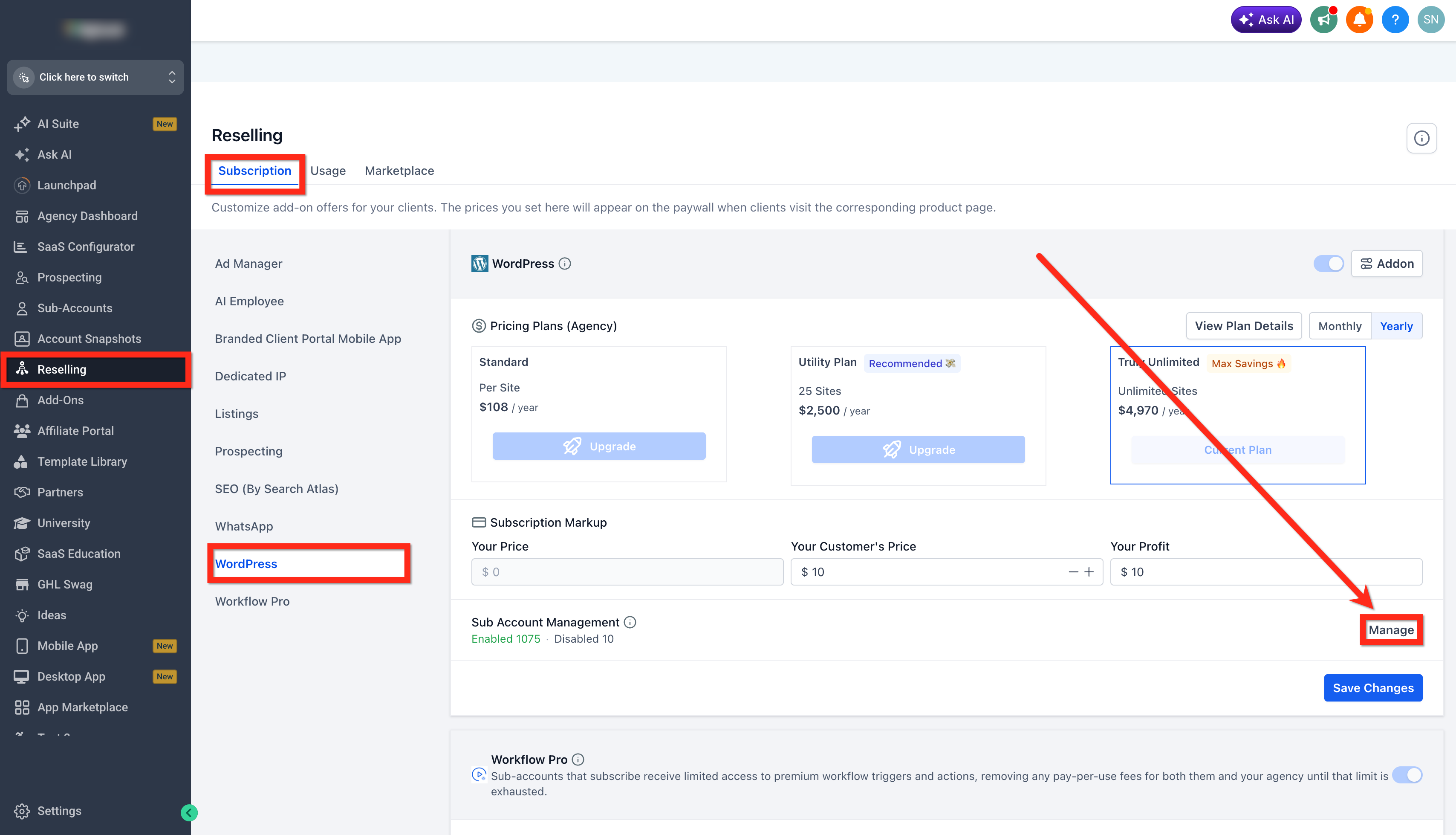The width and height of the screenshot is (1456, 835).
Task: Click the Reselling page info icon
Action: click(1421, 138)
